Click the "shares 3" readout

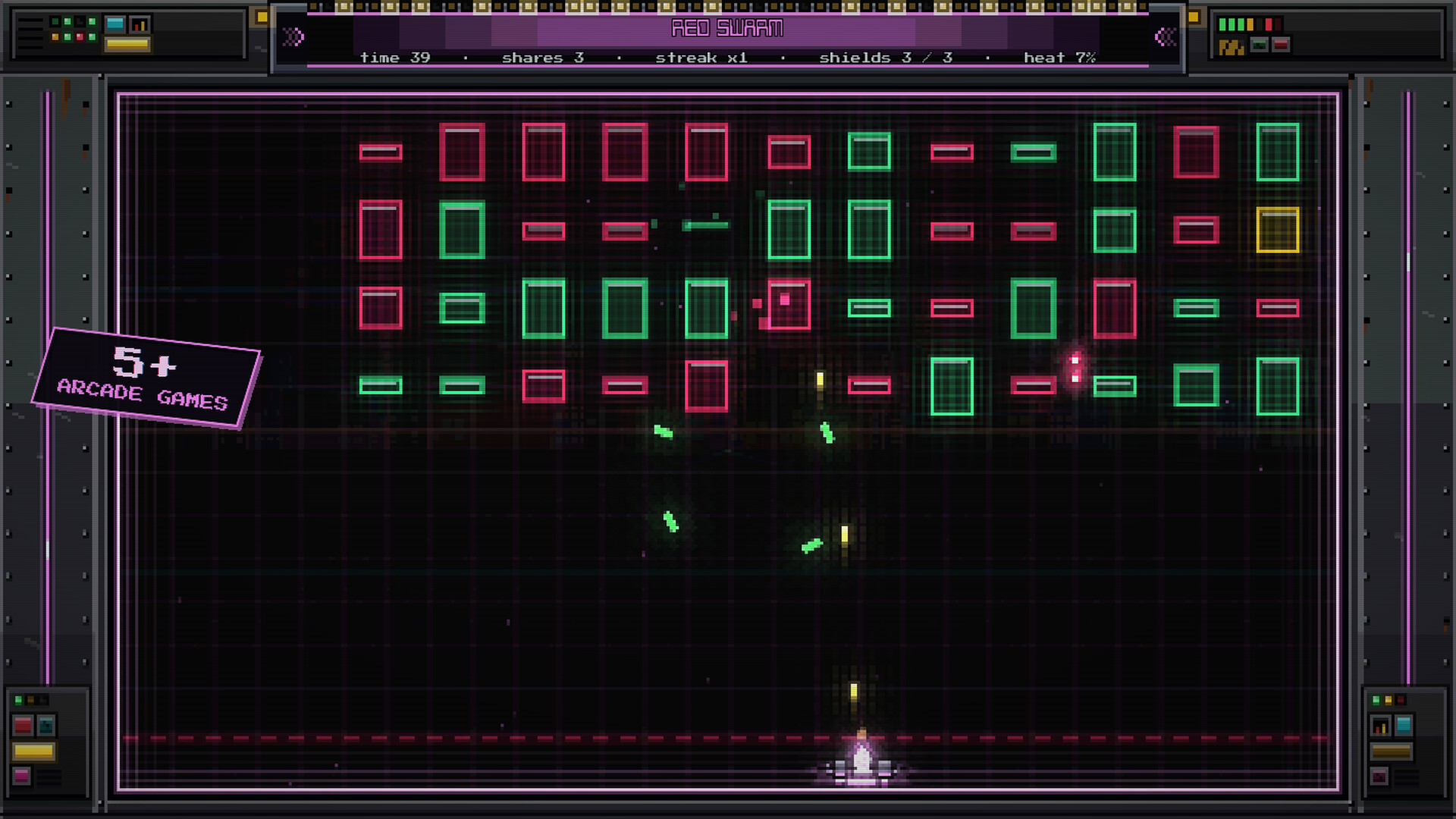543,58
